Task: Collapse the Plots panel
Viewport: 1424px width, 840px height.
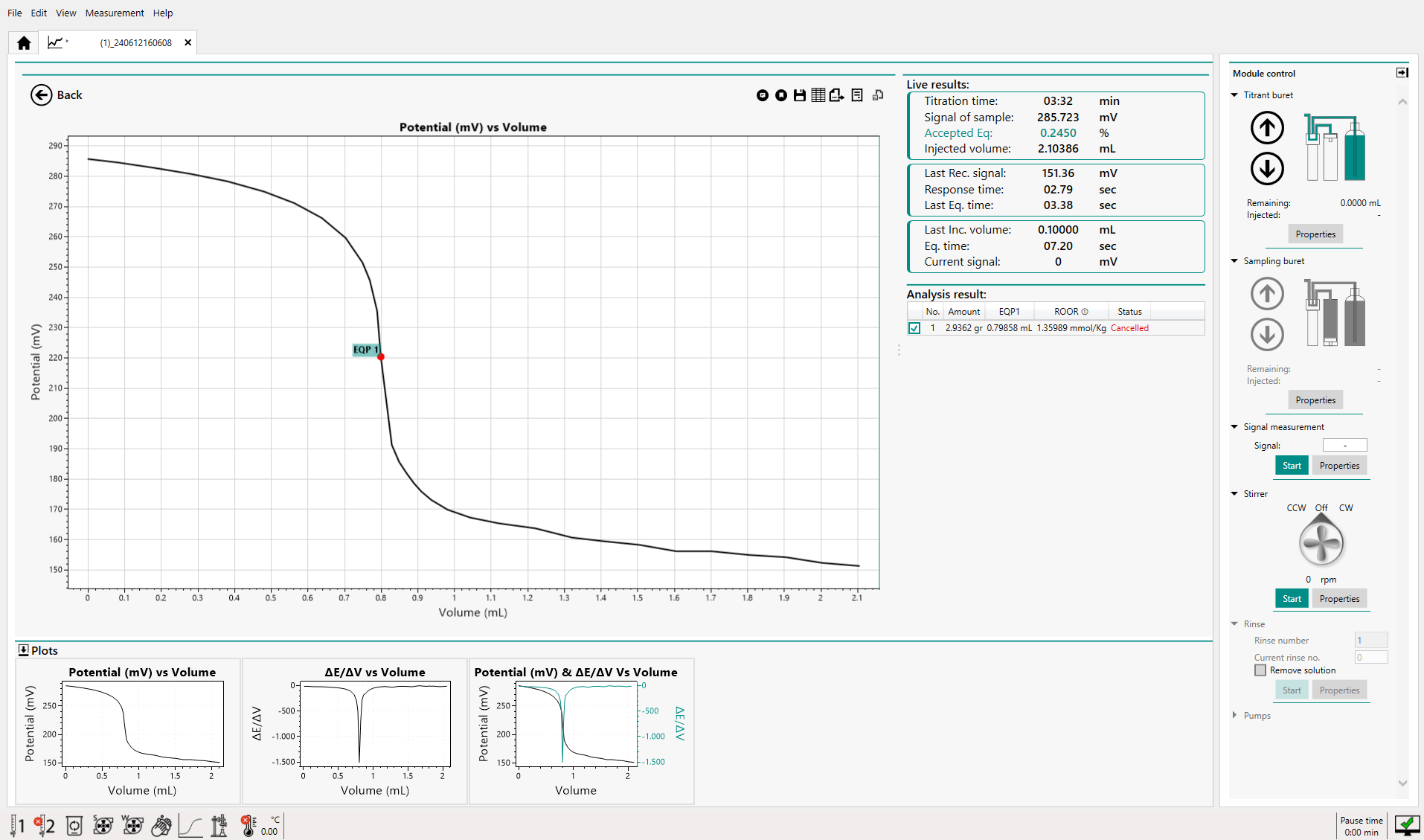Action: tap(23, 650)
